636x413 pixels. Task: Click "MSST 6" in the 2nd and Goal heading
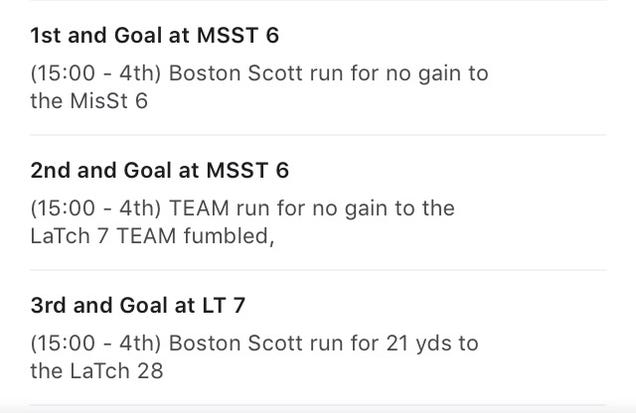point(247,170)
